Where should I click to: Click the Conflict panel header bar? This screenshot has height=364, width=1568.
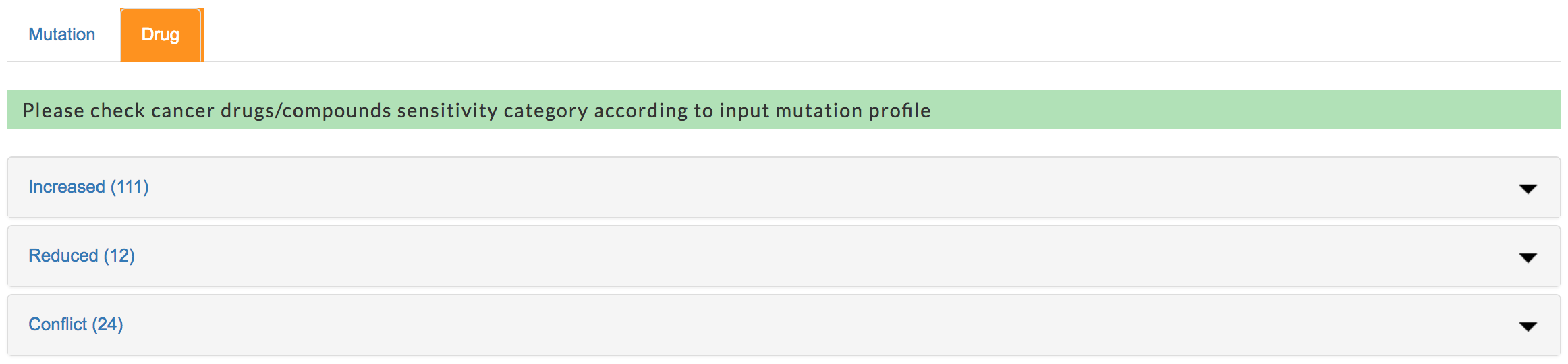[x=783, y=325]
